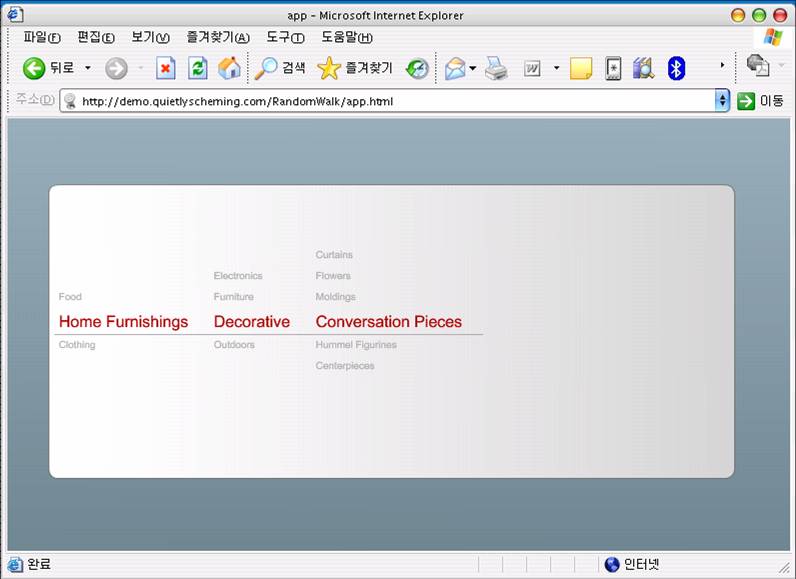Click the Windows flag logo
Viewport: 796px width, 579px height.
[773, 37]
